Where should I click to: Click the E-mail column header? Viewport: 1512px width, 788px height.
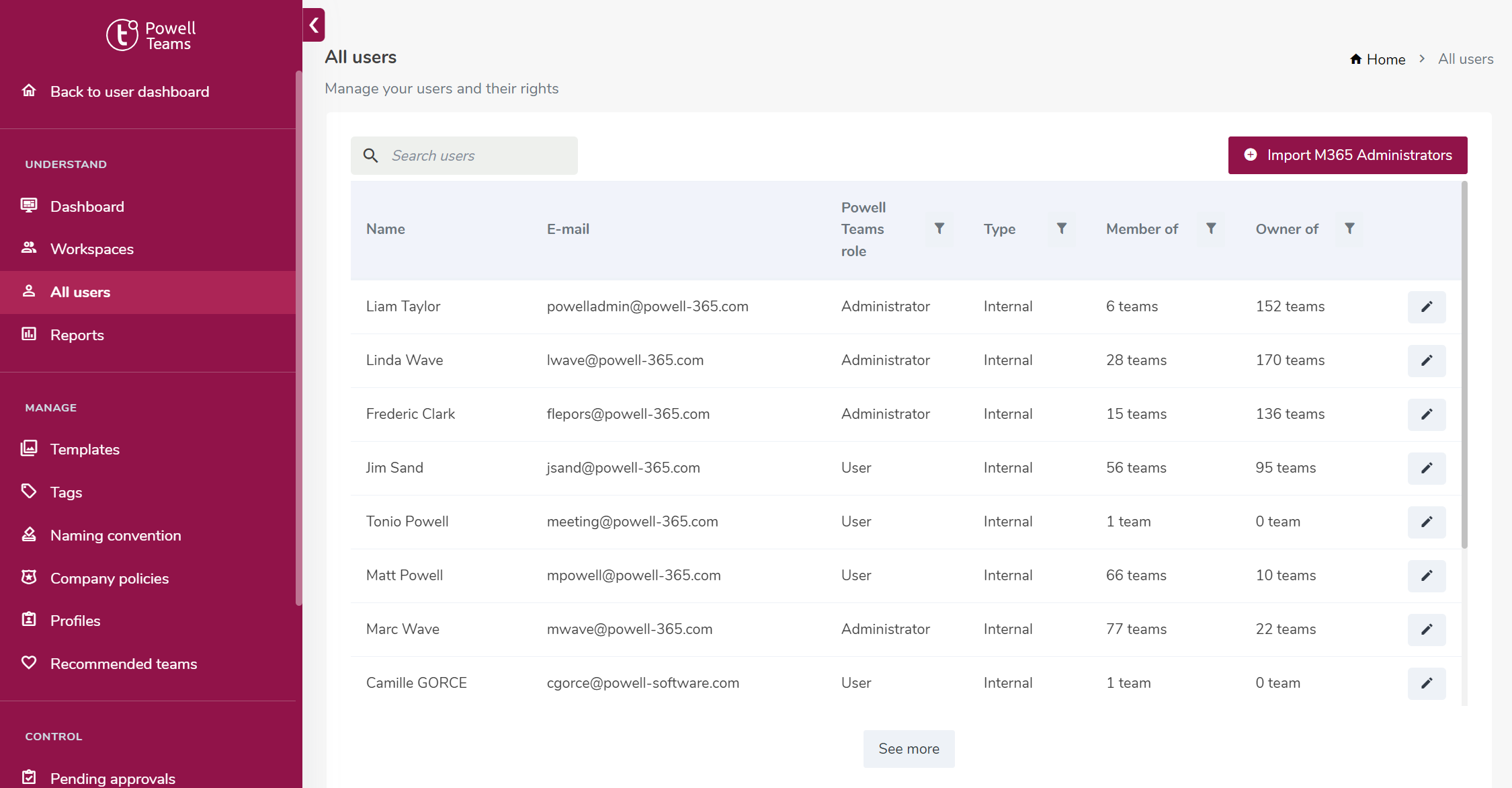pyautogui.click(x=568, y=229)
